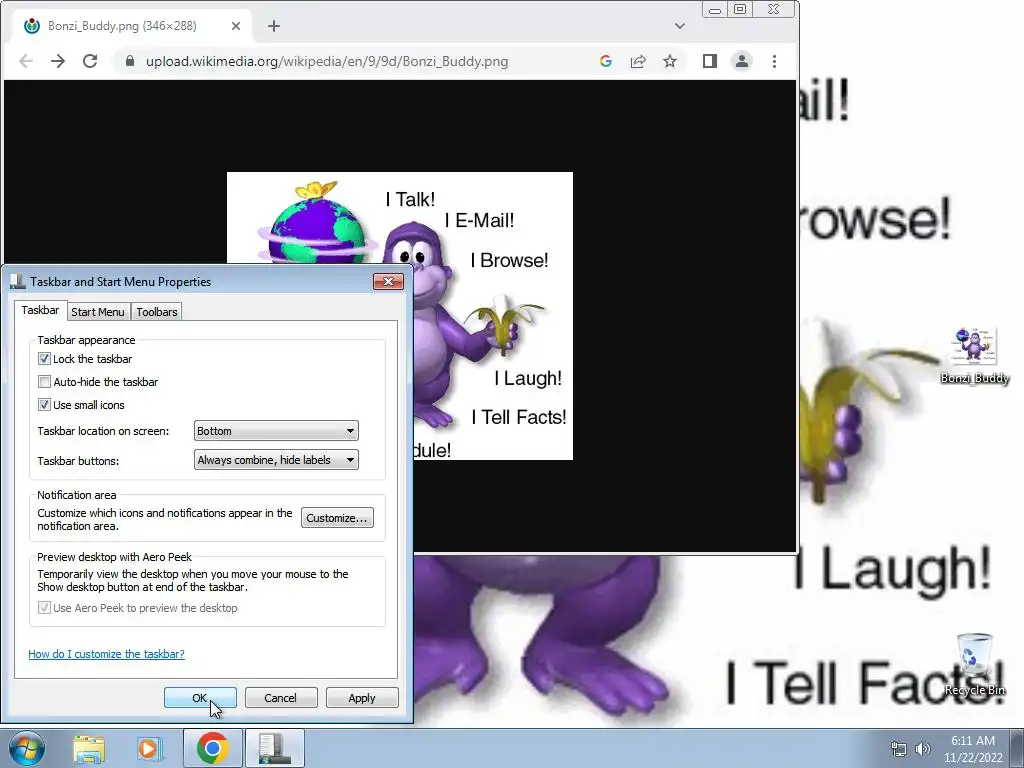Switch to Chrome via taskbar icon
Image resolution: width=1024 pixels, height=768 pixels.
point(213,748)
